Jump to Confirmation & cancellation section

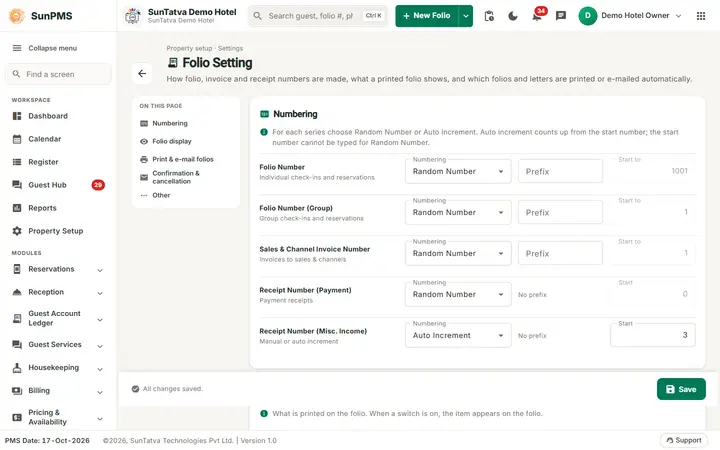pos(176,177)
